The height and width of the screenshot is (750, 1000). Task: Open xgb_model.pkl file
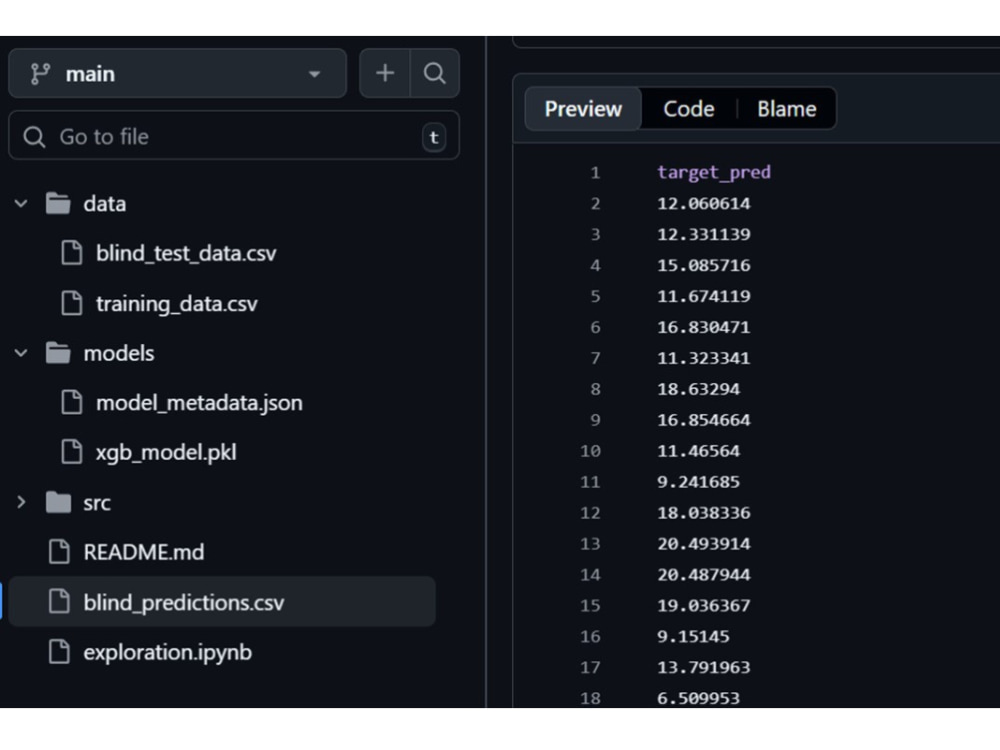pos(166,453)
